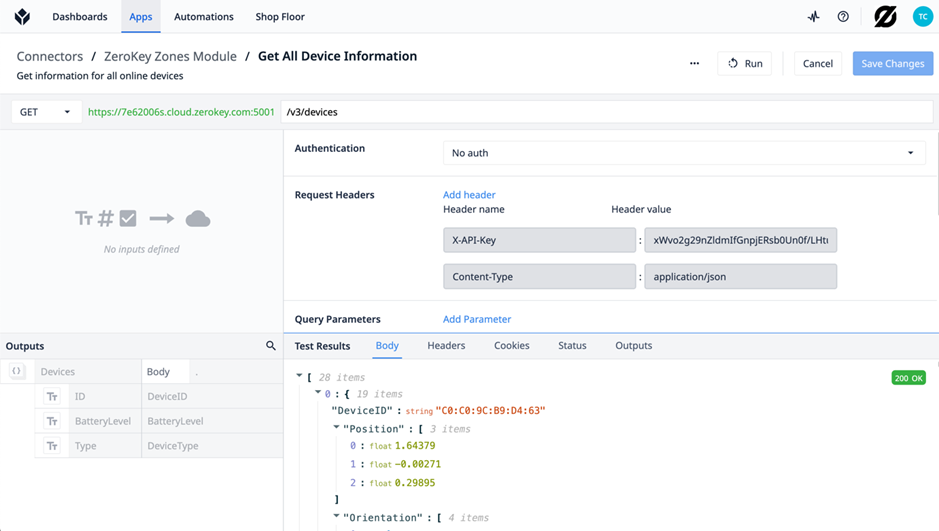Click the API key header value field
The width and height of the screenshot is (939, 531).
[740, 240]
